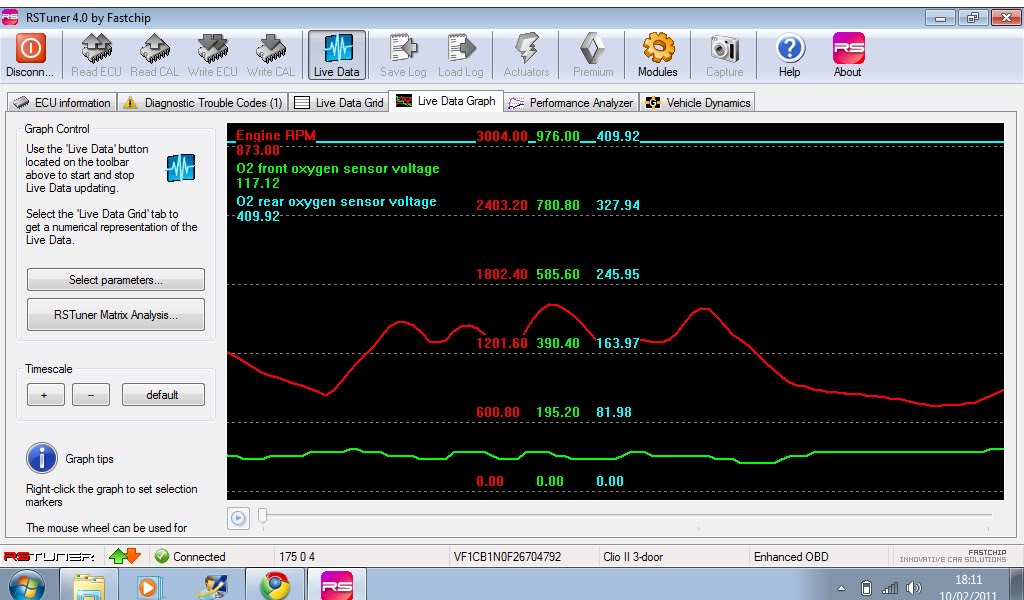Click the graph playback slider handle
The width and height of the screenshot is (1024, 600).
coord(263,516)
